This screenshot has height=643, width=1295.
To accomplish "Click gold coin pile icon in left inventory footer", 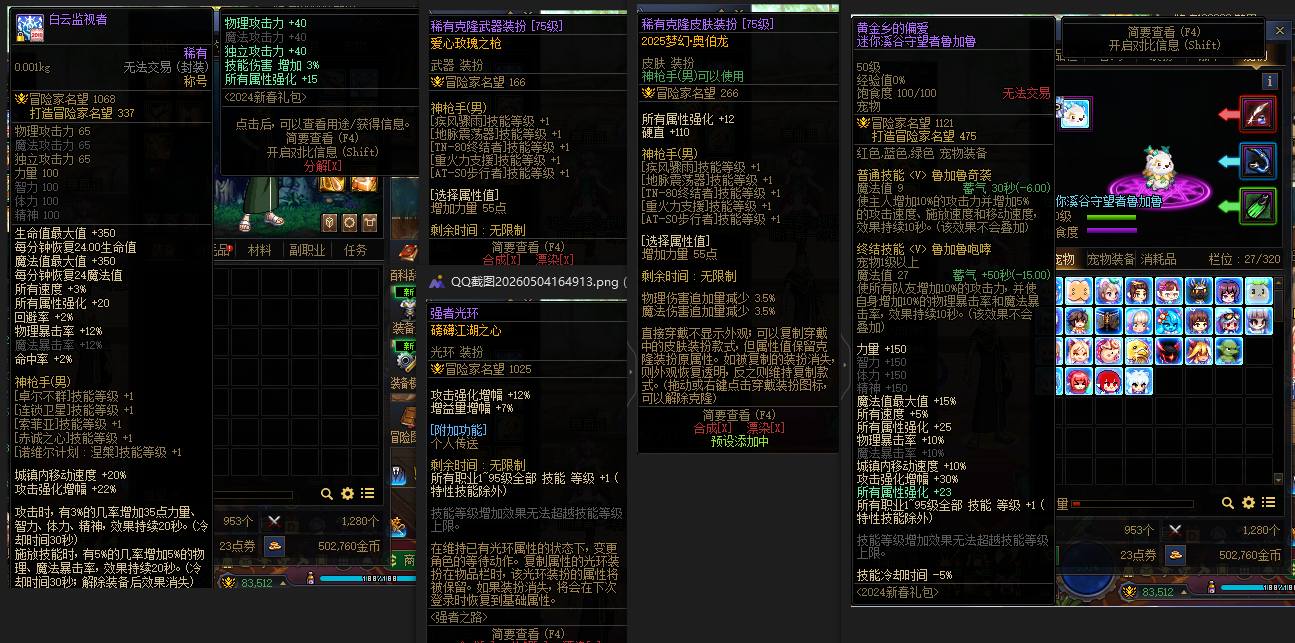I will 274,546.
